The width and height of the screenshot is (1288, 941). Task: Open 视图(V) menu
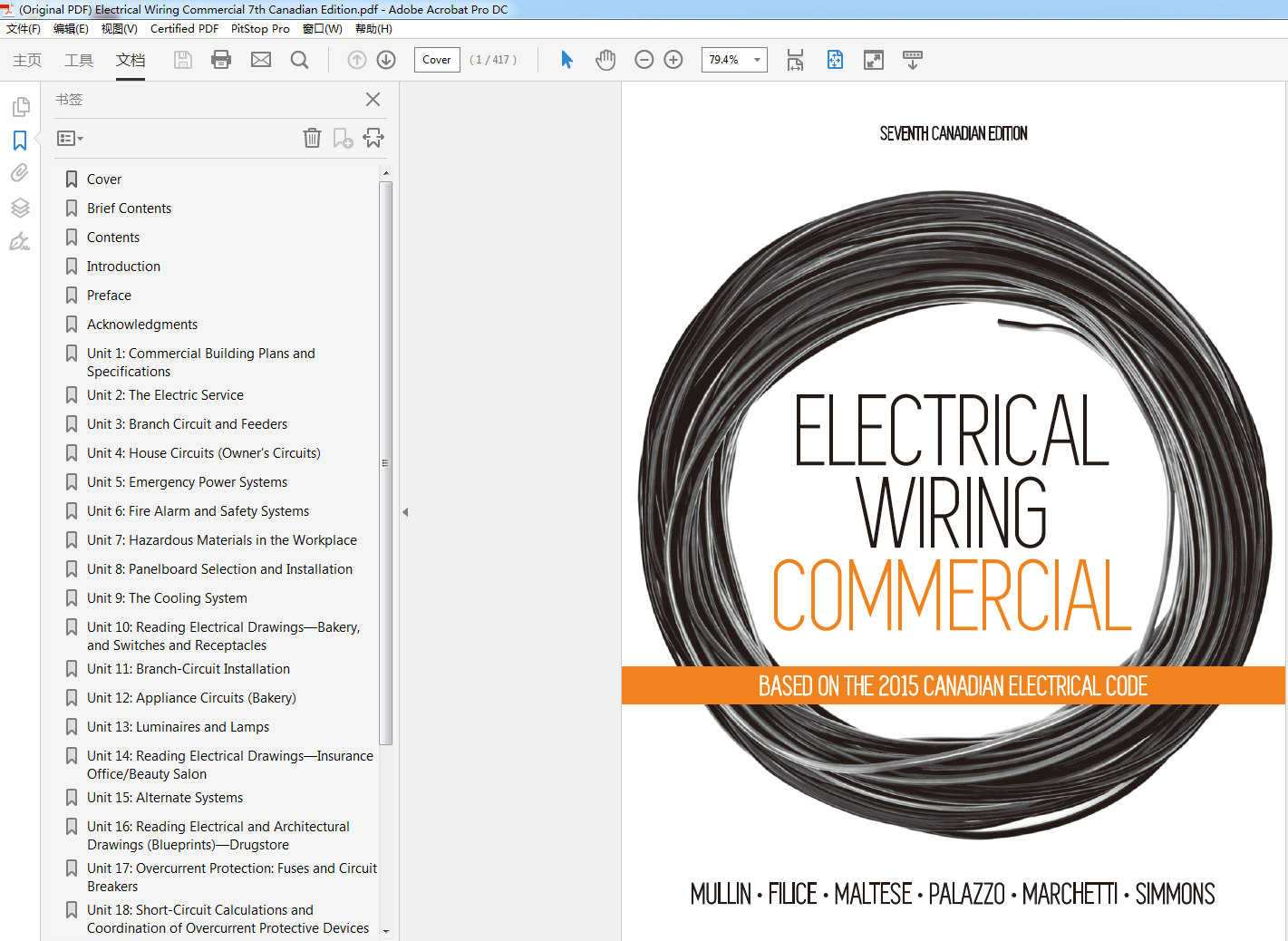click(x=119, y=29)
